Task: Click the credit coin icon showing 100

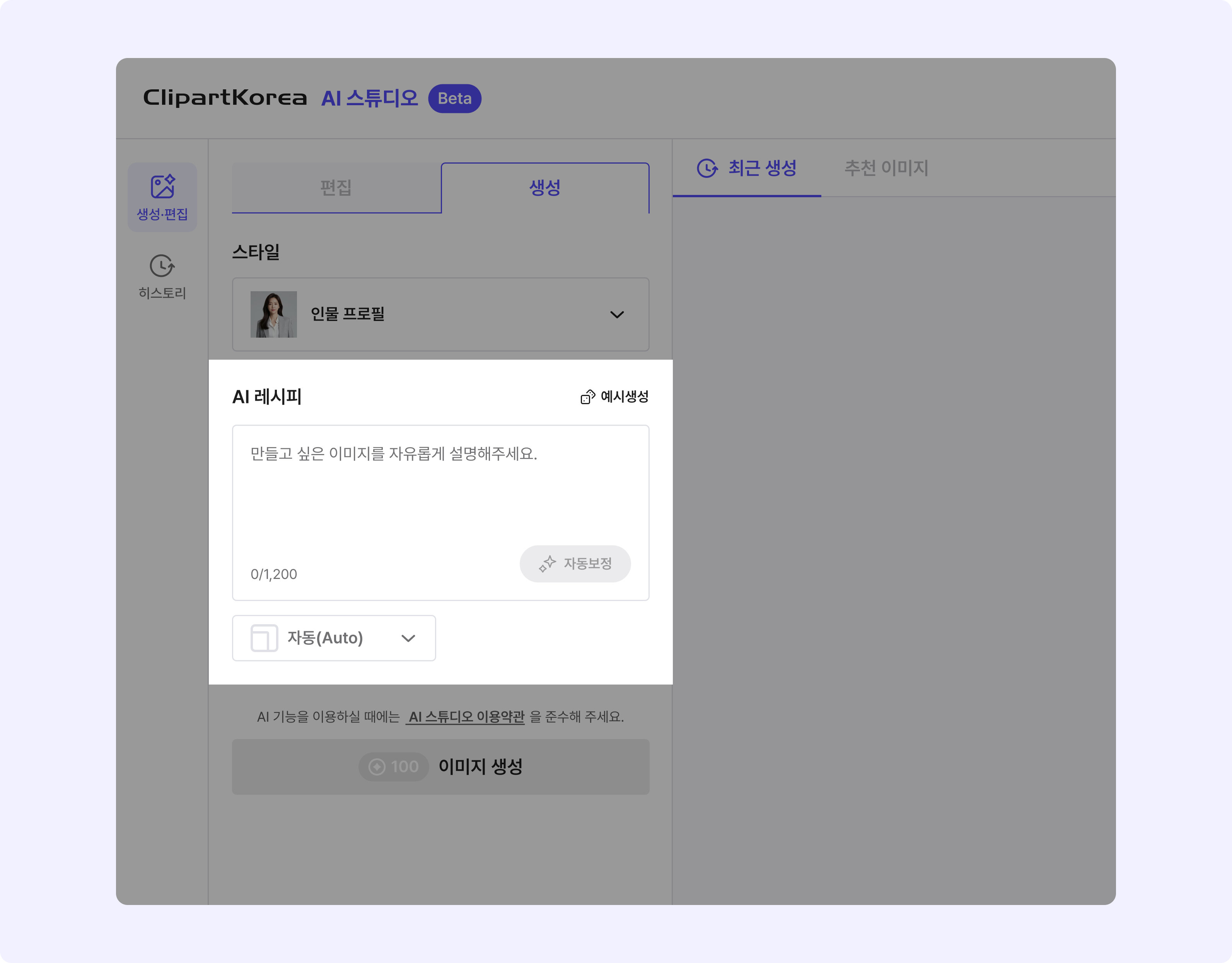Action: click(377, 767)
